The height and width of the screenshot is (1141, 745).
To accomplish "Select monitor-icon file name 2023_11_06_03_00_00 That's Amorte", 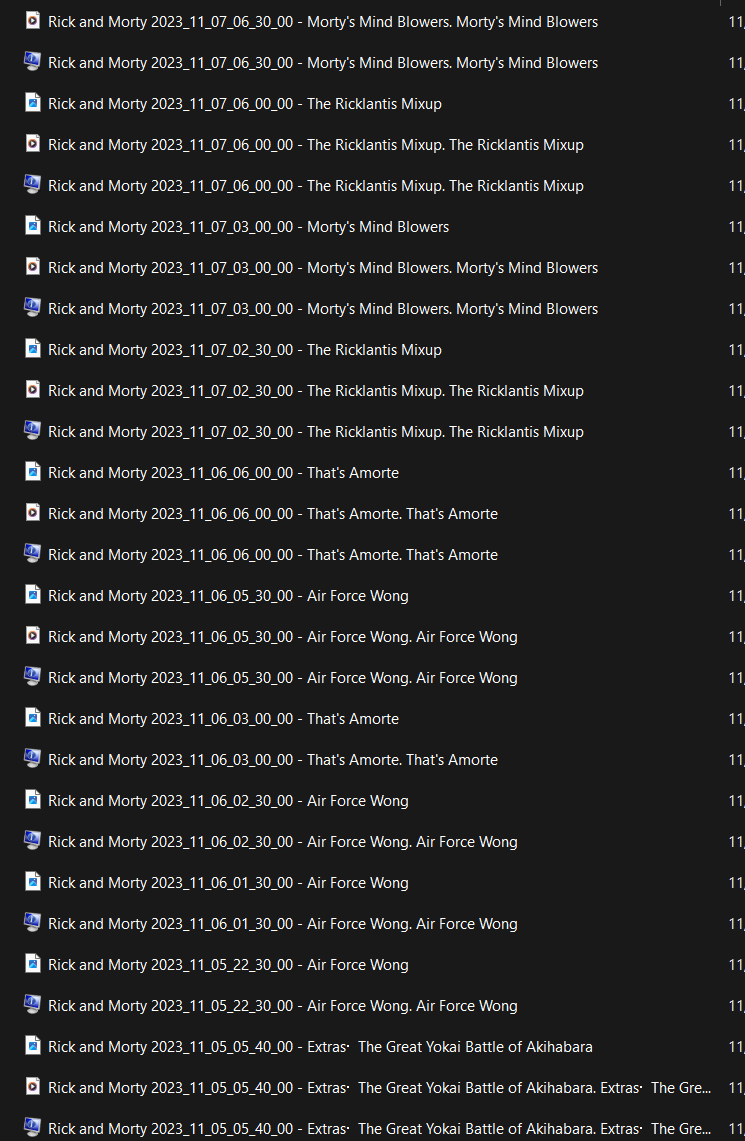I will click(272, 760).
